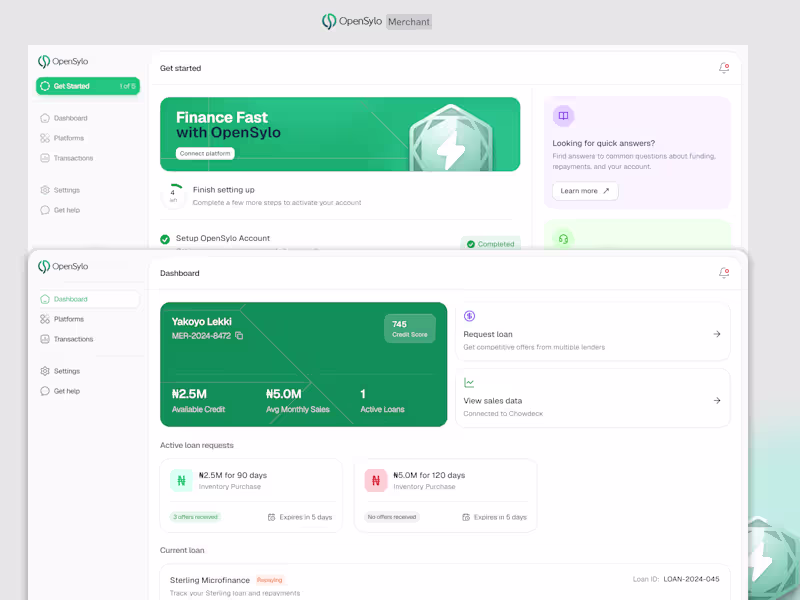The image size is (800, 600).
Task: Select Dashboard in the Dashboard window sidebar
Action: 88,299
